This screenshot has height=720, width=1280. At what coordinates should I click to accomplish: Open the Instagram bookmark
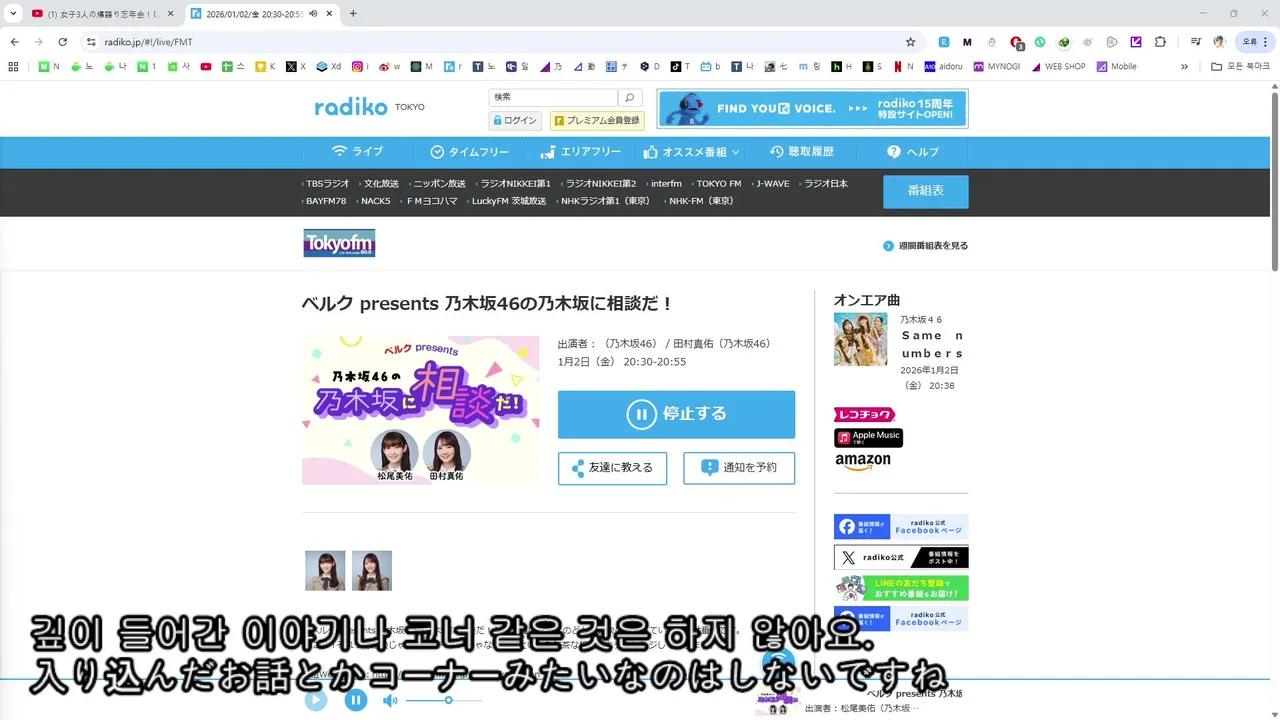361,67
